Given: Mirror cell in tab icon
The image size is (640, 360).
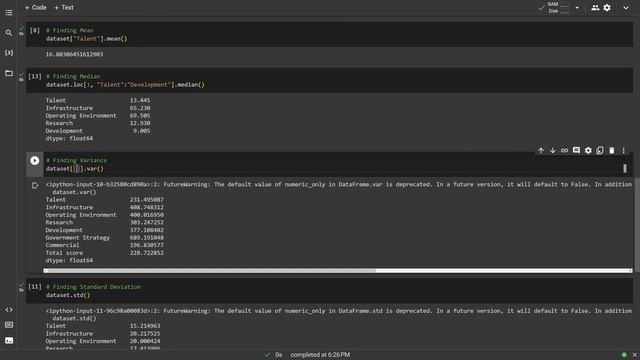Looking at the screenshot, I should click(600, 151).
